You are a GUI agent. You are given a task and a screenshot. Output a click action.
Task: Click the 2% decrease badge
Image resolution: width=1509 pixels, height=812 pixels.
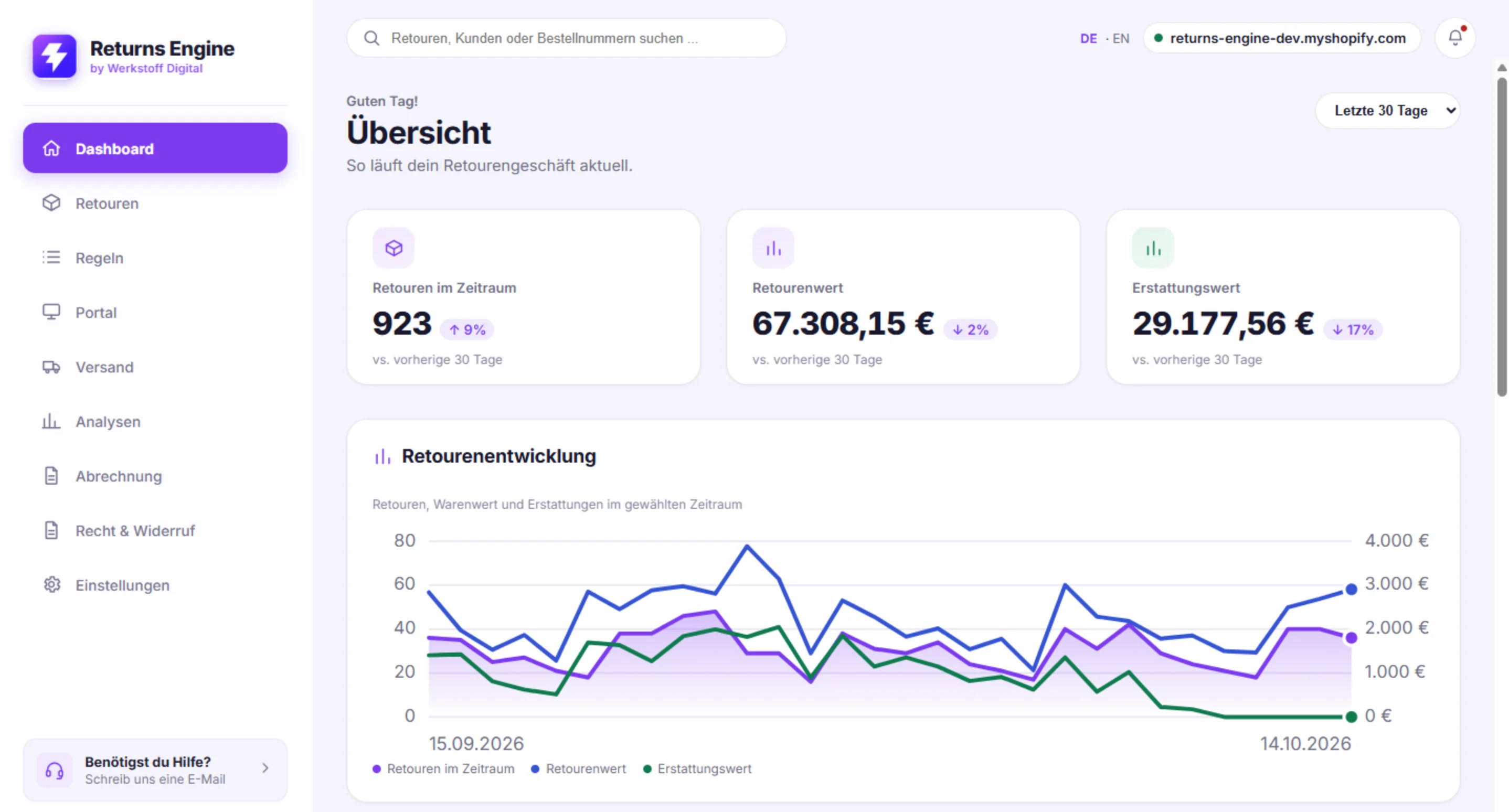[970, 329]
